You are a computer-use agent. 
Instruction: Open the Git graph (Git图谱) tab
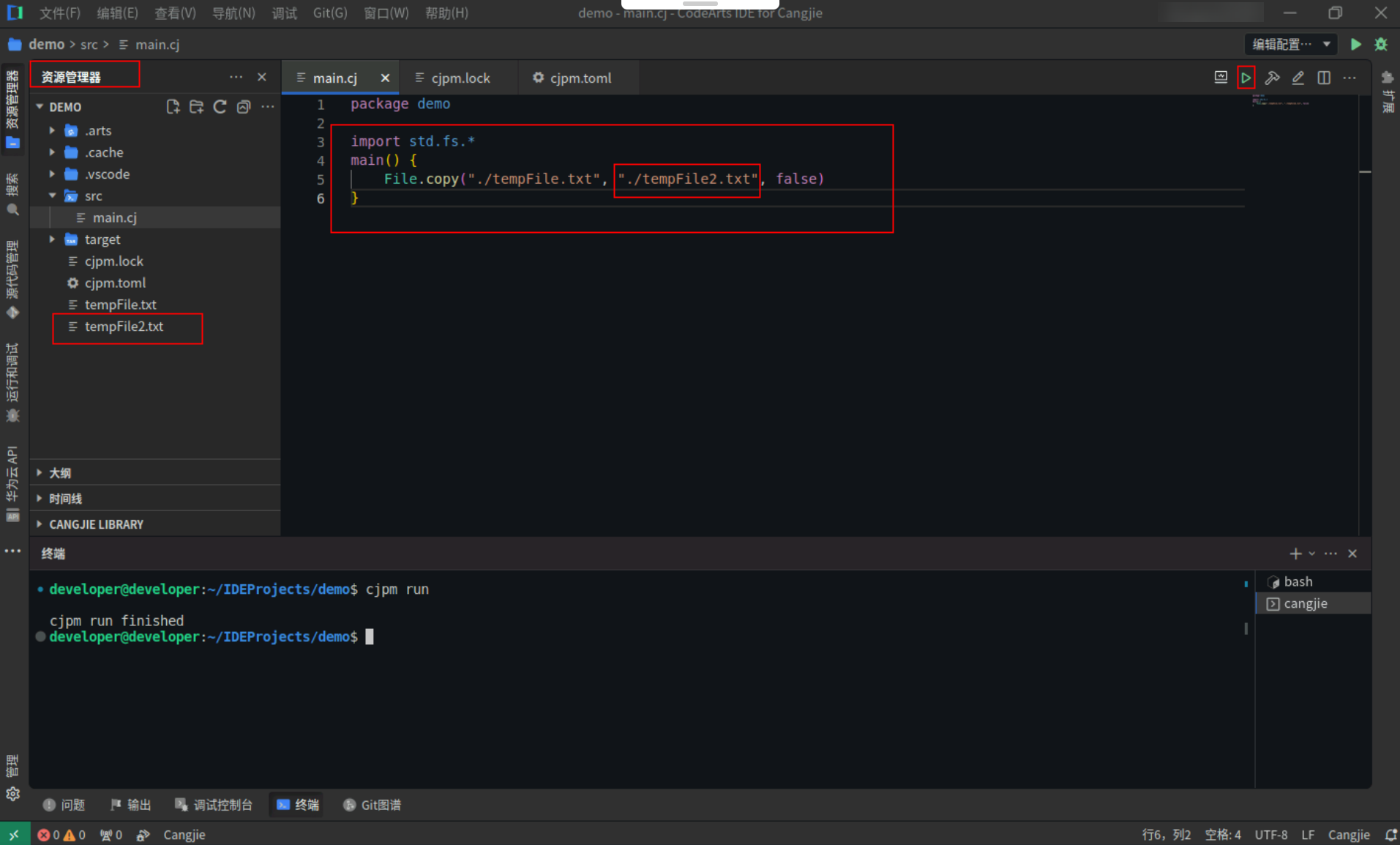tap(372, 805)
